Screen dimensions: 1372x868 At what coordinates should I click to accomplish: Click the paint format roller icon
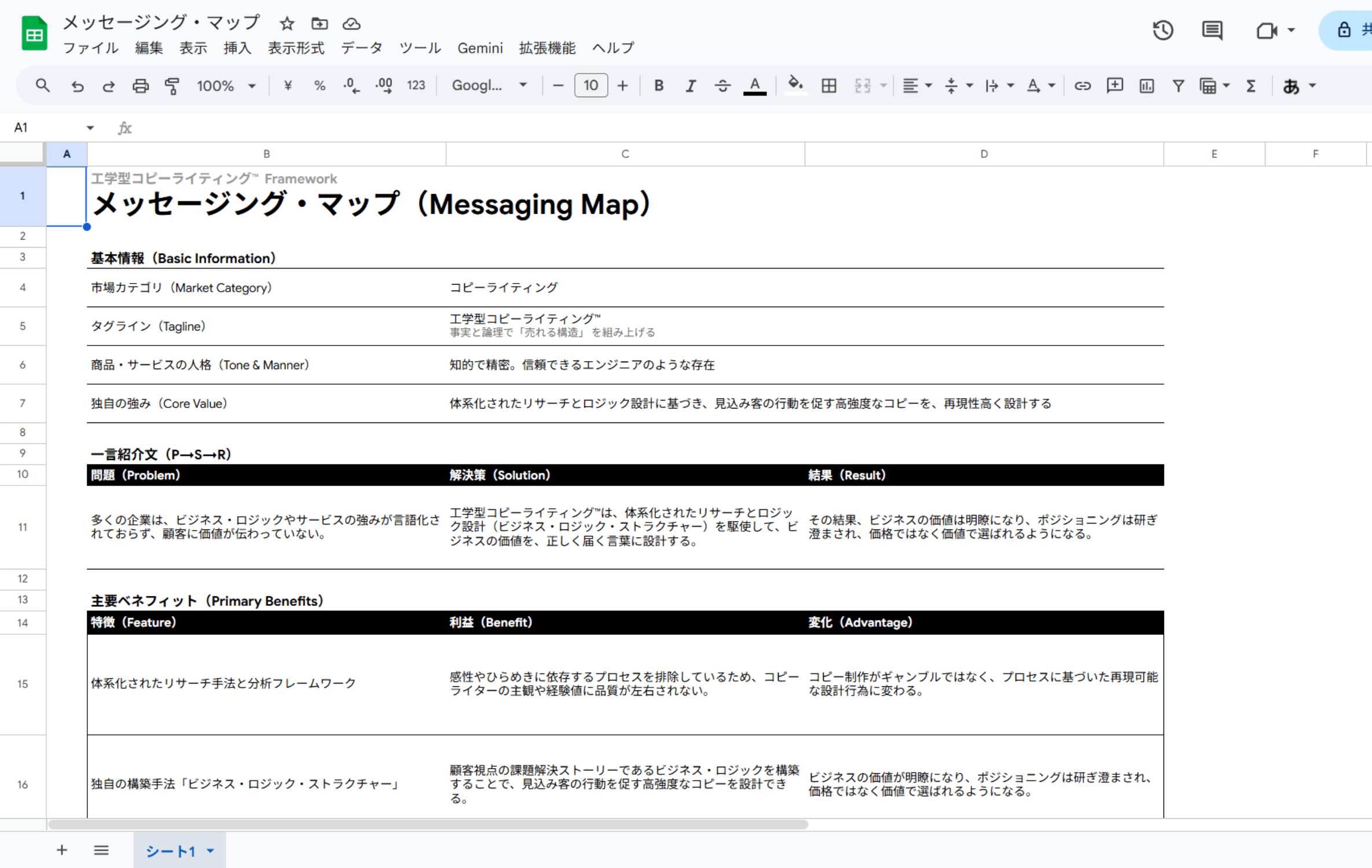coord(172,86)
